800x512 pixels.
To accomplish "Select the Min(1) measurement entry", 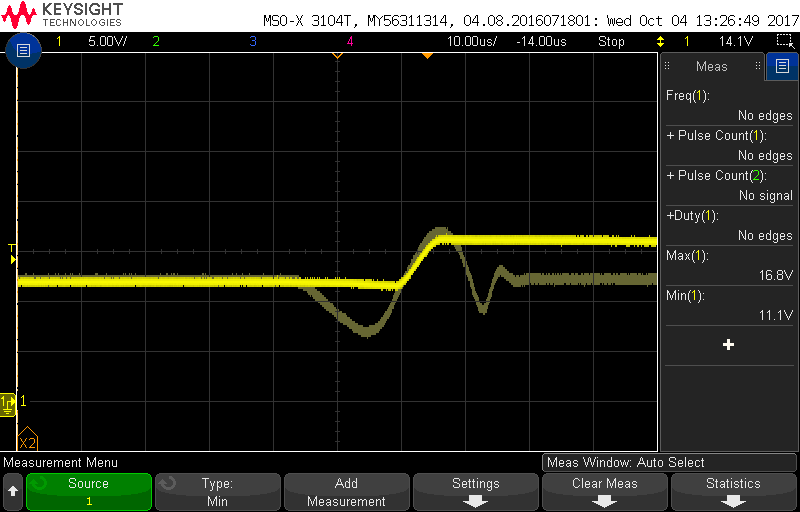I will 730,305.
